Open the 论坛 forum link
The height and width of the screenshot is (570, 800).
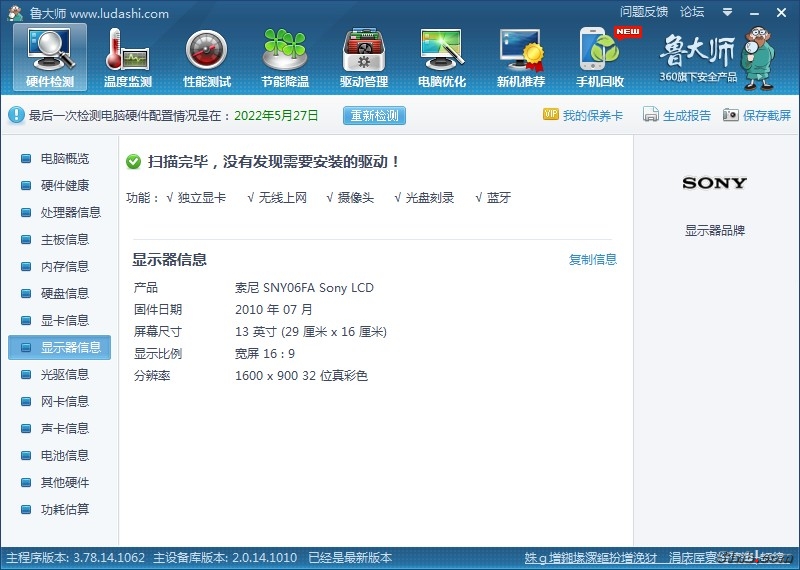tap(692, 12)
